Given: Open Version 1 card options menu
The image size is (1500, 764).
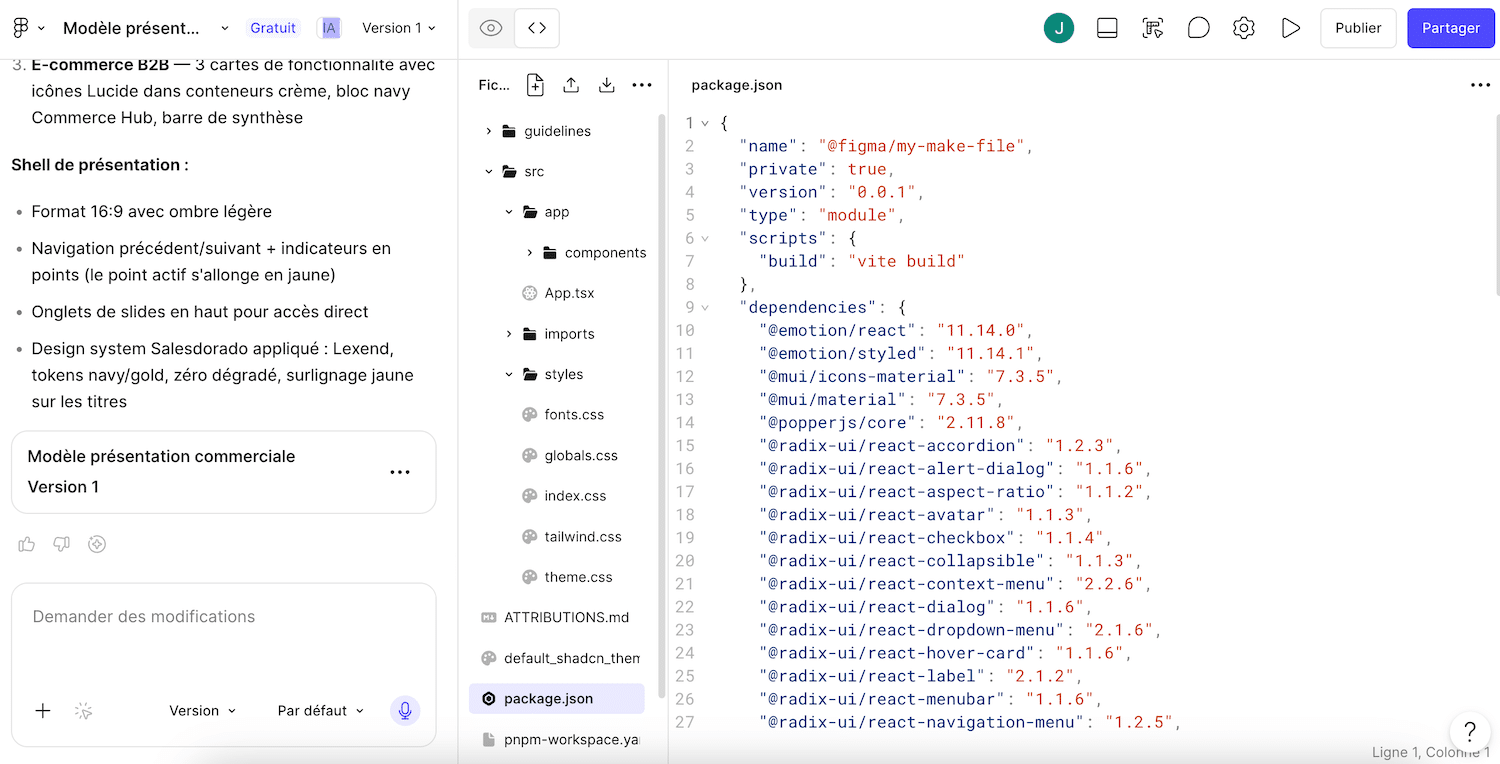Looking at the screenshot, I should click(400, 472).
